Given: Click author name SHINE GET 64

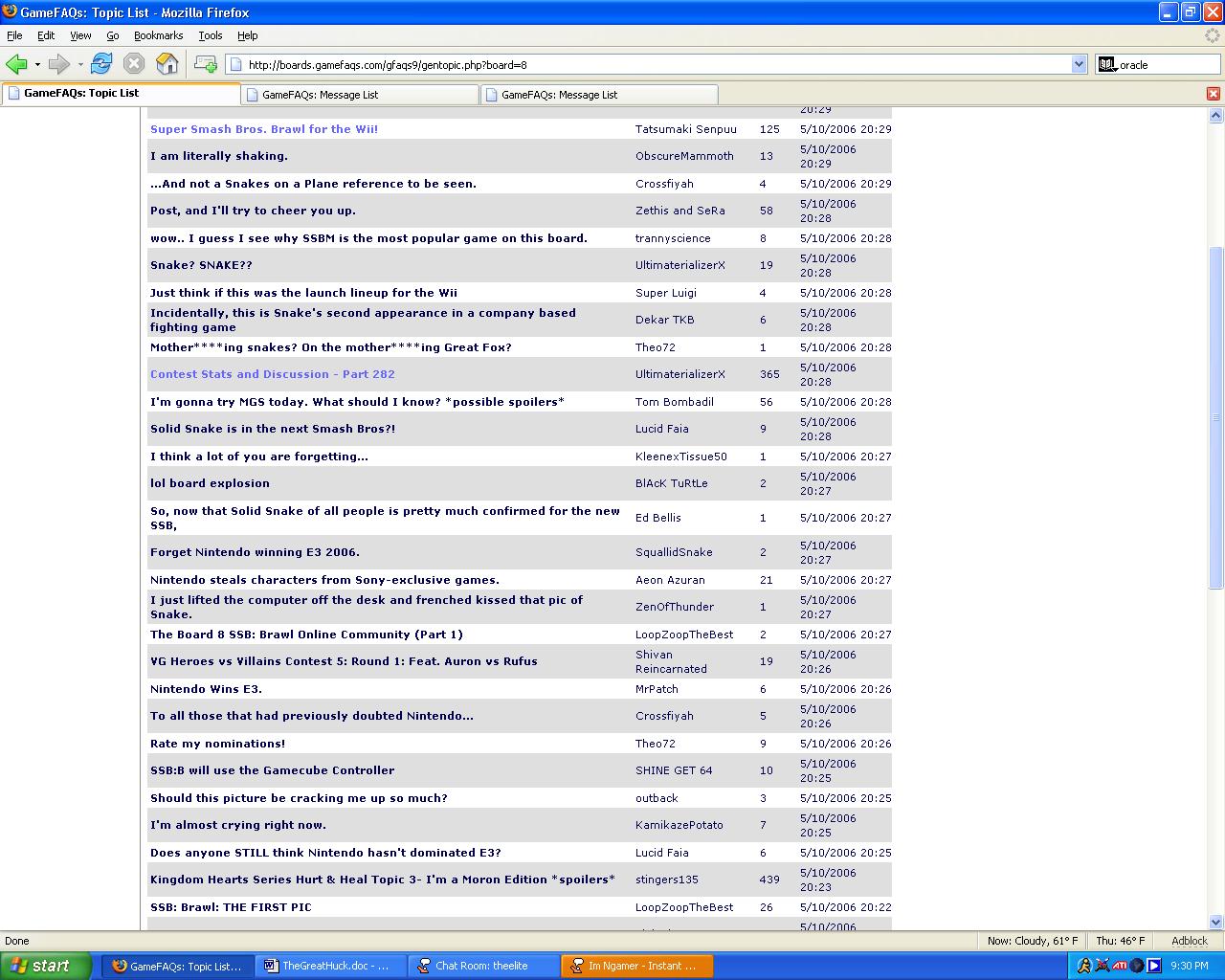Looking at the screenshot, I should [674, 770].
